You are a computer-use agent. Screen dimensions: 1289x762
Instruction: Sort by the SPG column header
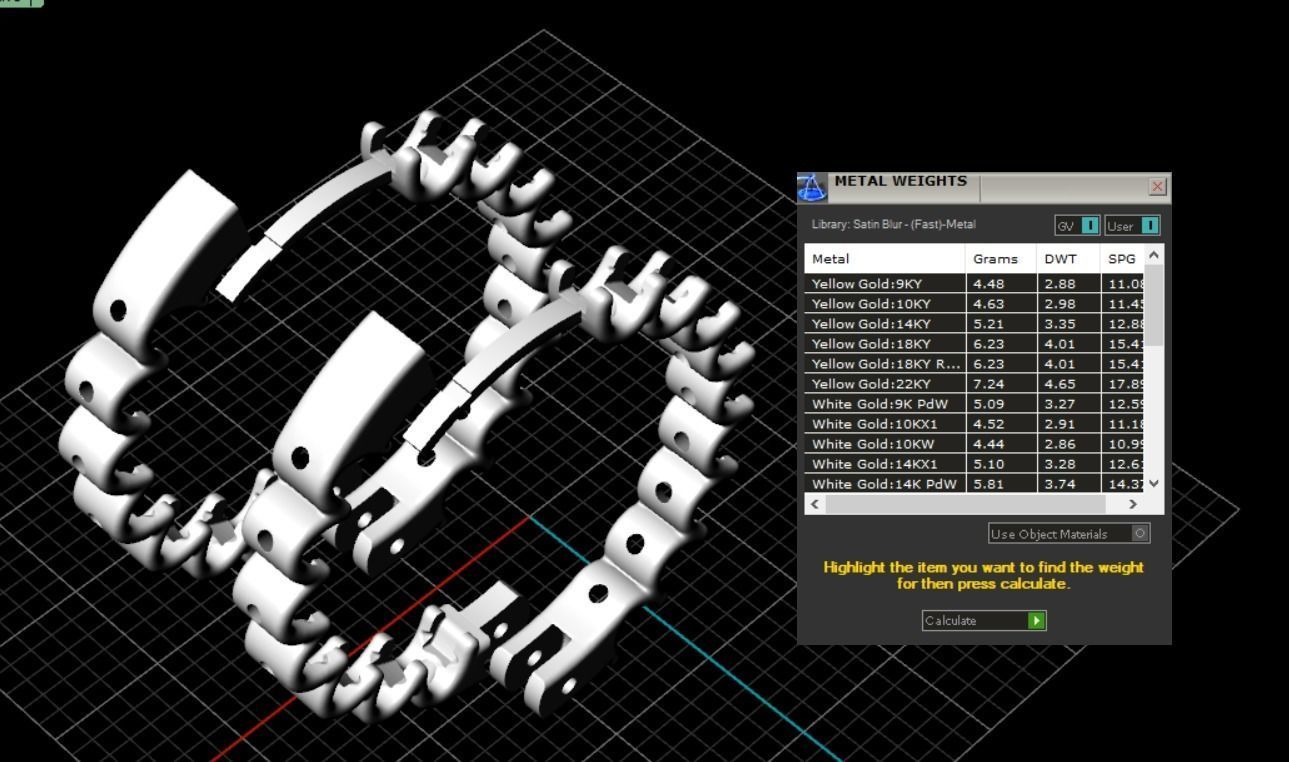1122,259
